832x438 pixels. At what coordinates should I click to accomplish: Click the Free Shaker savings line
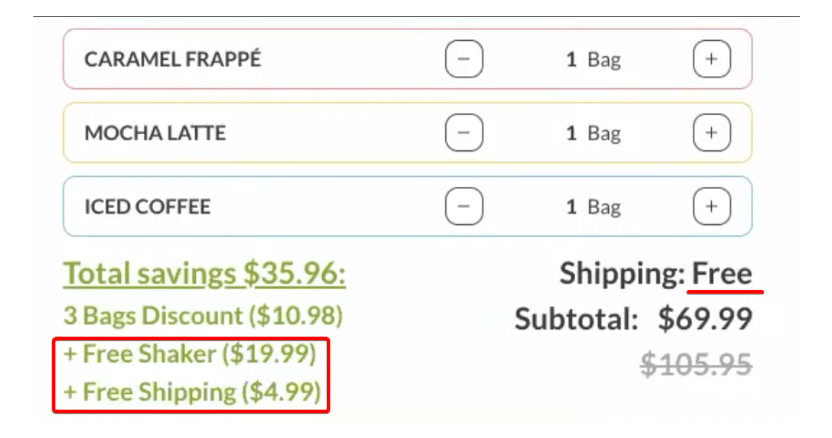pos(190,354)
